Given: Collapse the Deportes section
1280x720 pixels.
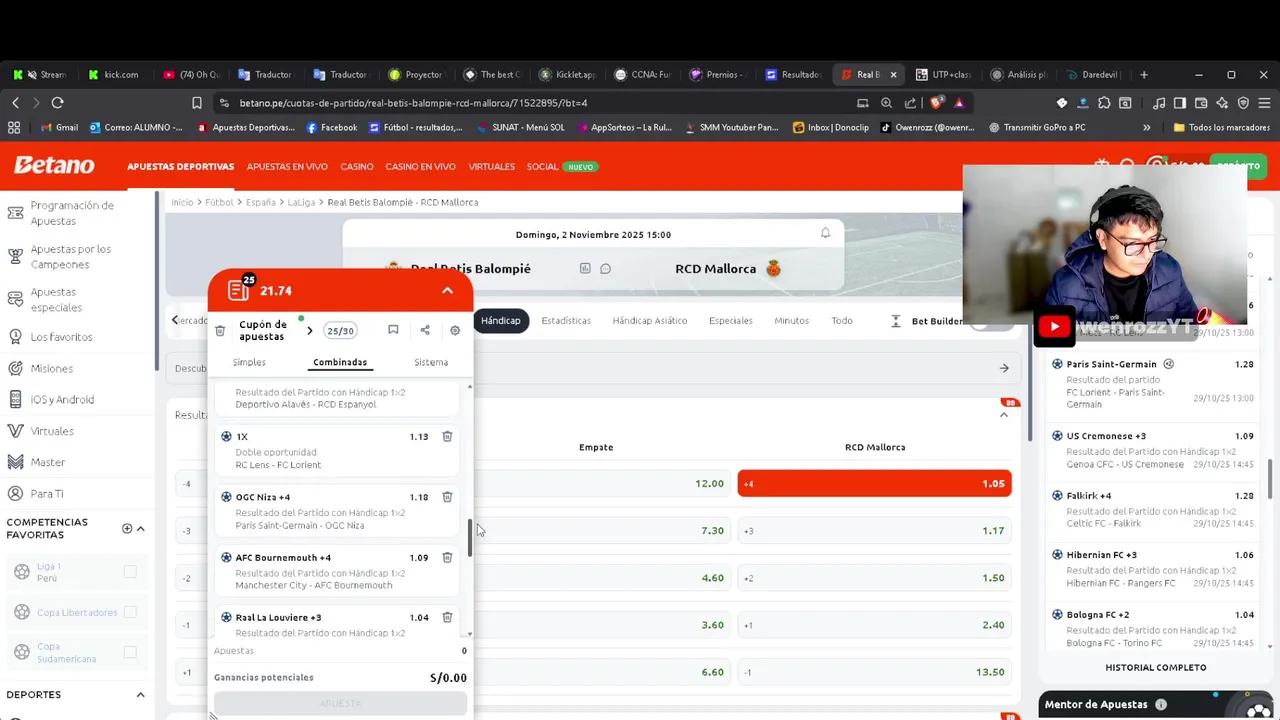Looking at the screenshot, I should click(x=140, y=694).
